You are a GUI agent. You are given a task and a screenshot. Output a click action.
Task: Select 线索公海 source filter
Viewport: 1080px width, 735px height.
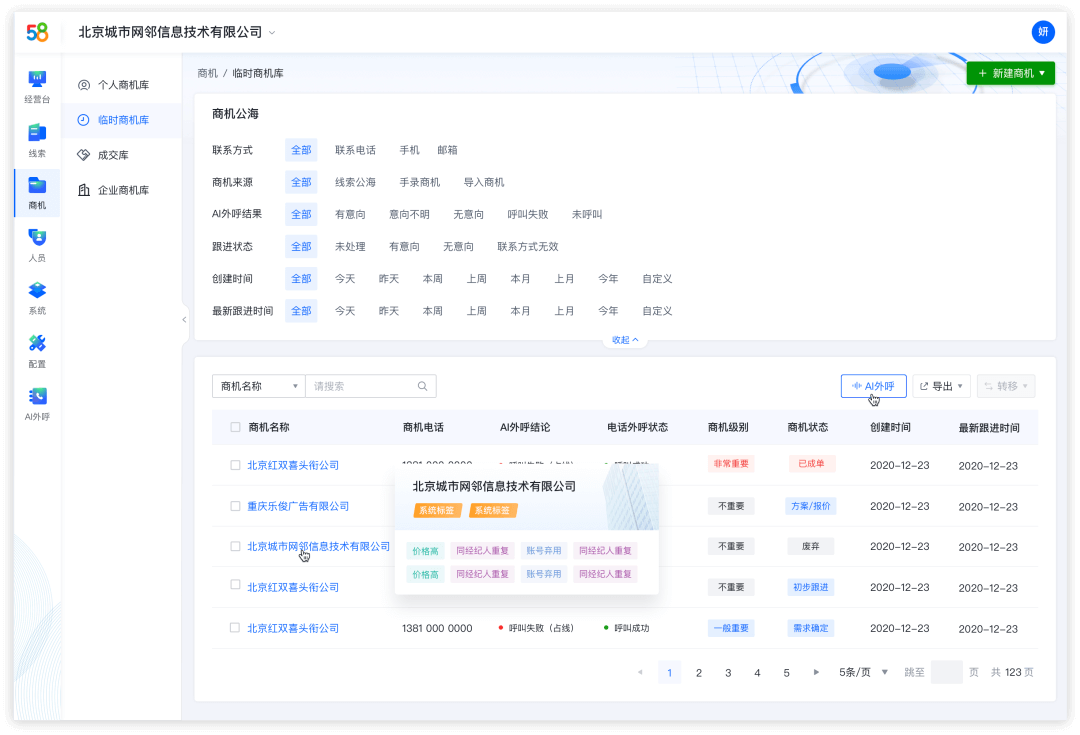tap(355, 183)
